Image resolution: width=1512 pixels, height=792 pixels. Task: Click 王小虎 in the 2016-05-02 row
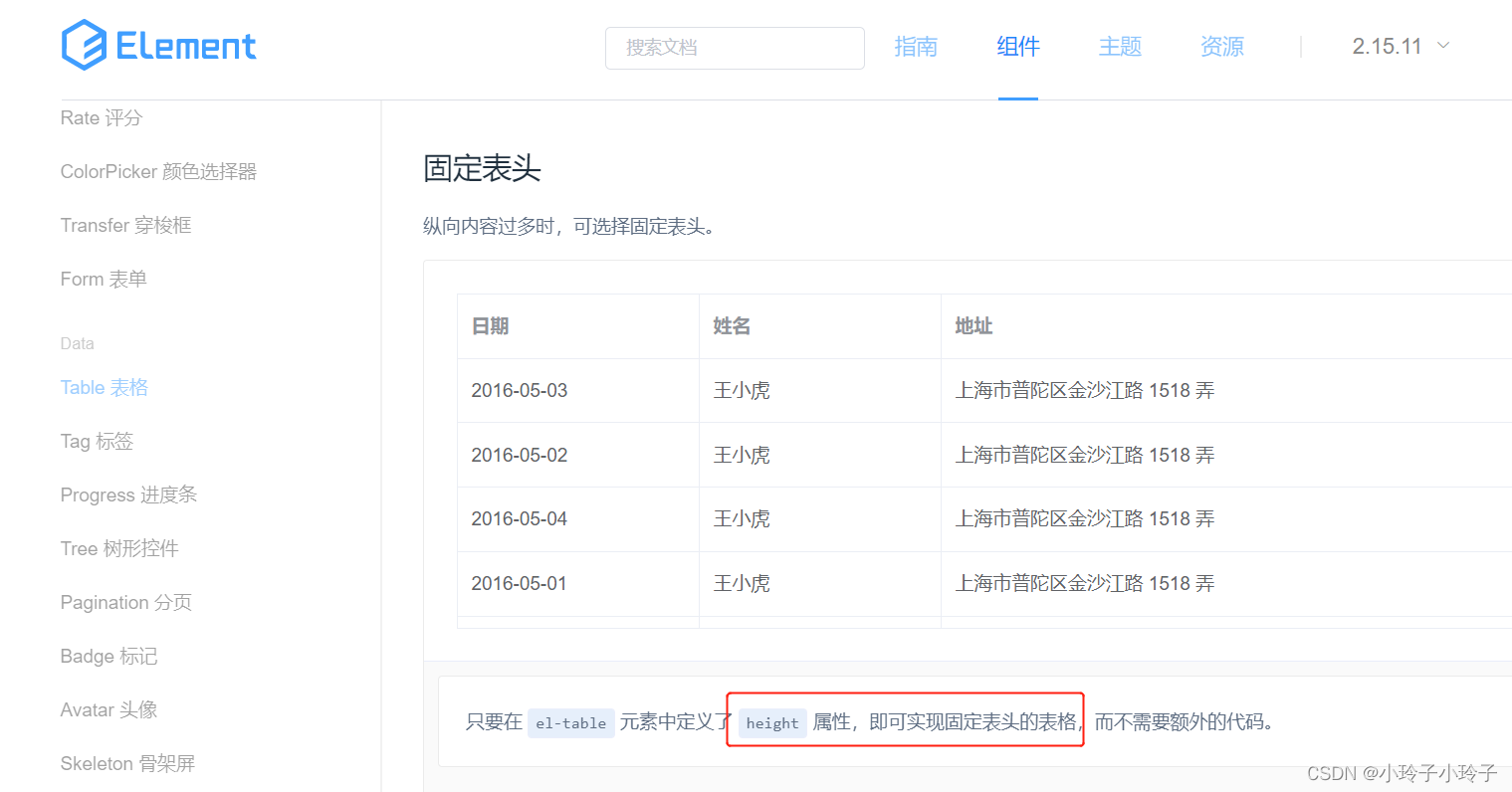(x=742, y=455)
